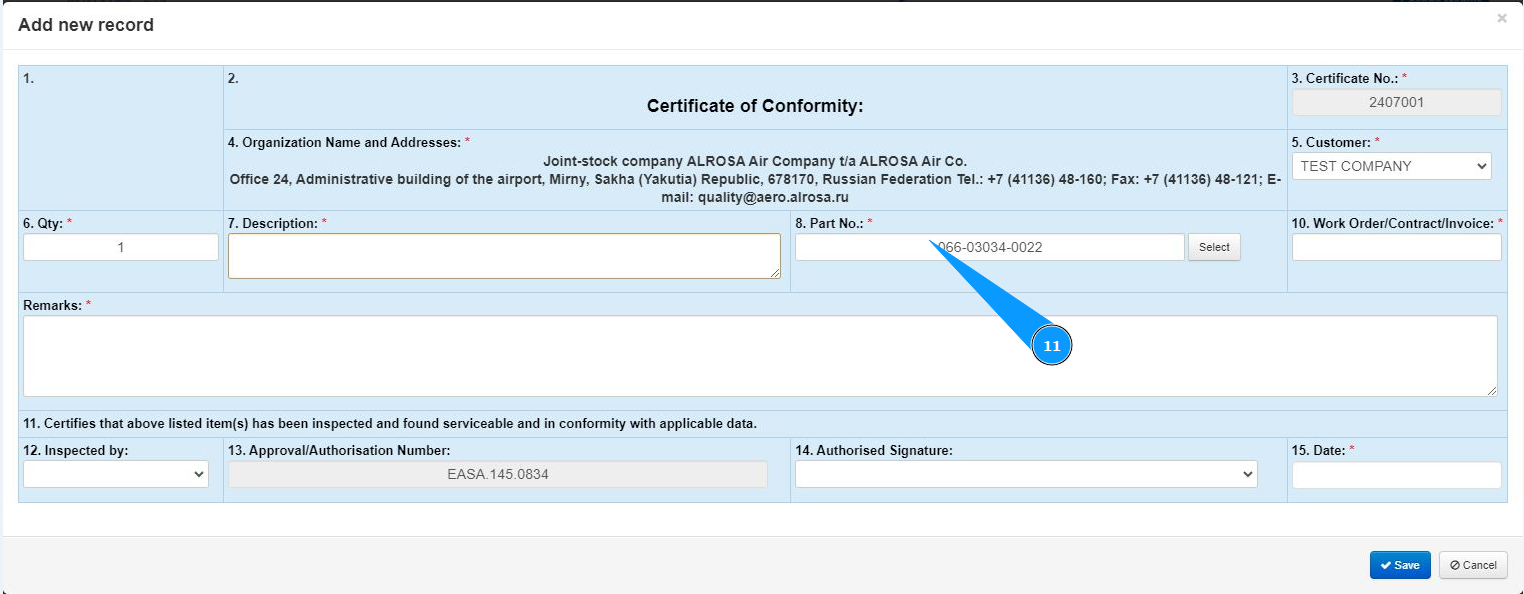This screenshot has width=1524, height=594.
Task: Click the Approval/Authorisation Number field
Action: pyautogui.click(x=497, y=475)
